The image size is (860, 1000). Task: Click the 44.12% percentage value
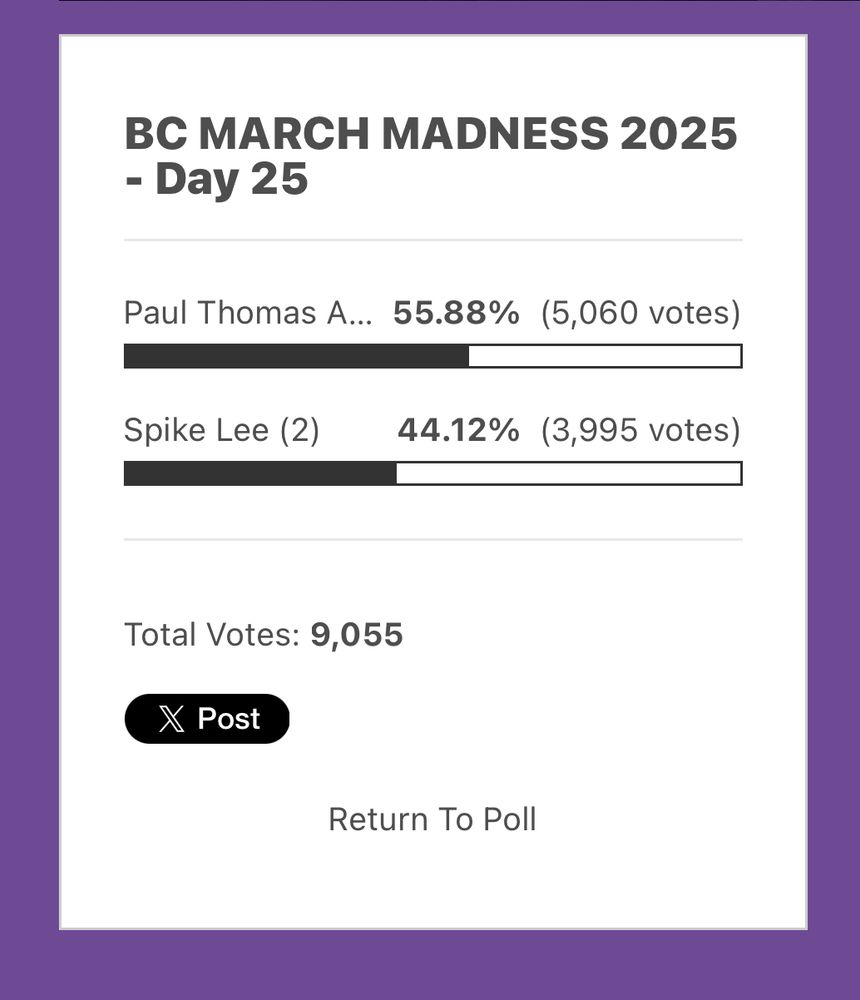(x=459, y=430)
